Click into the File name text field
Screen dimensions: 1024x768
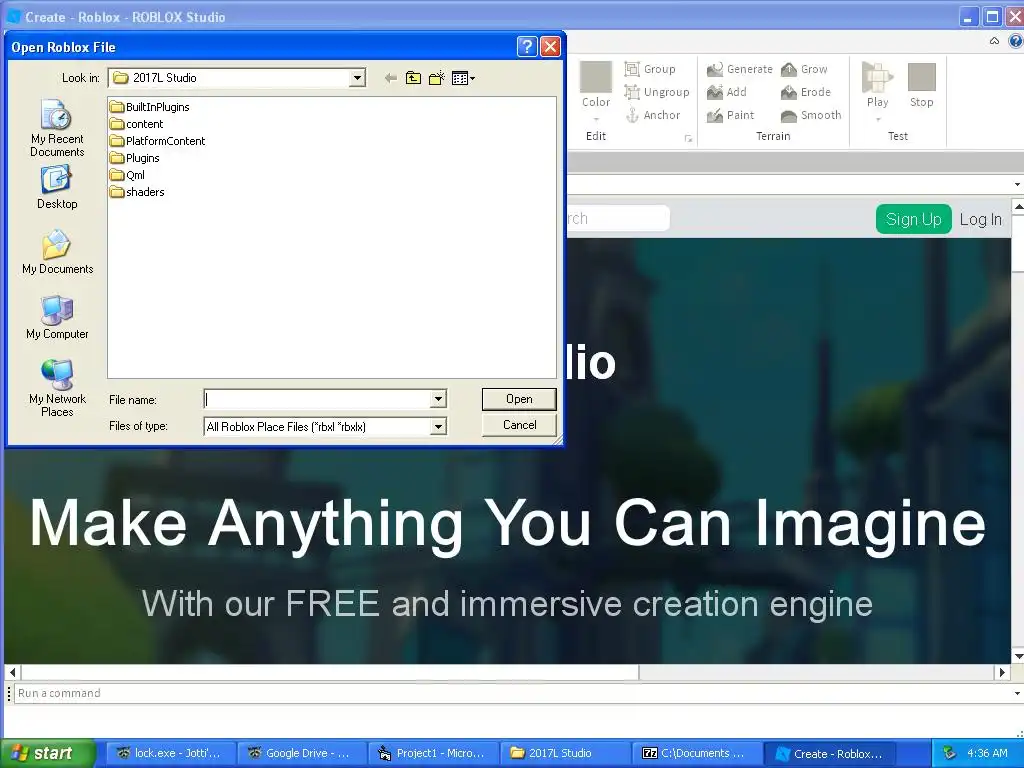pyautogui.click(x=317, y=399)
